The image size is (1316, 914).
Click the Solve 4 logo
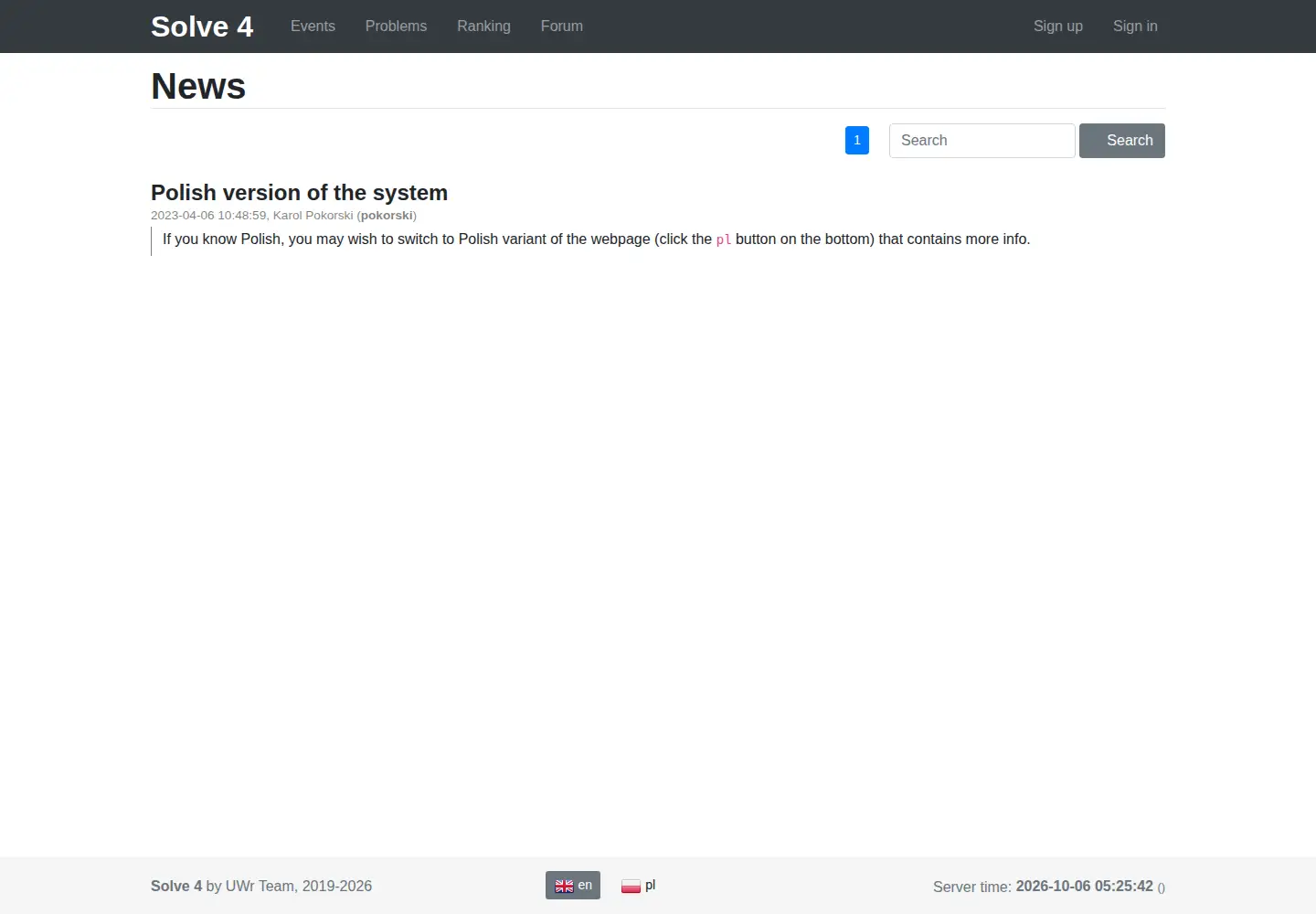coord(202,27)
